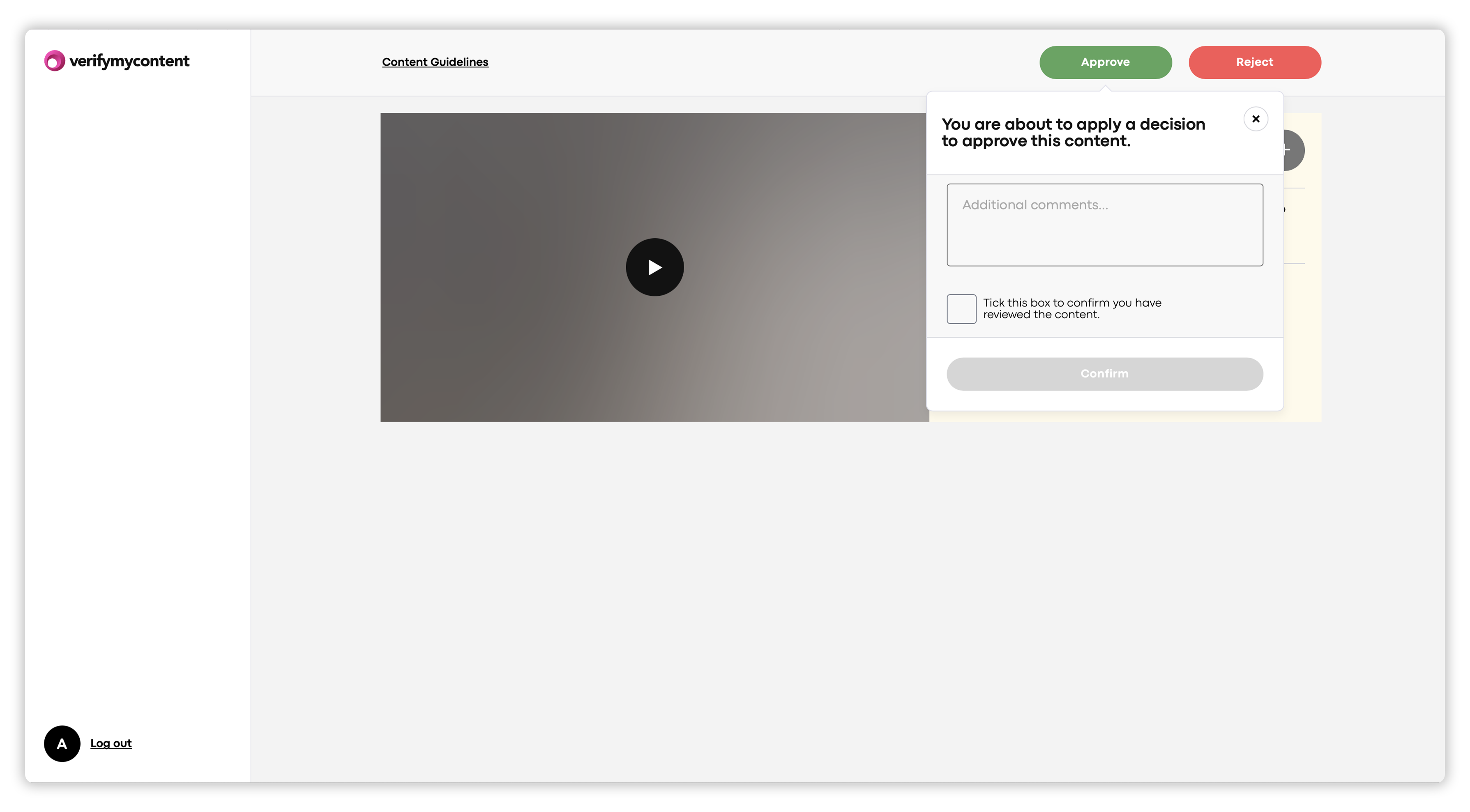Click the greyed-out Confirm button

pos(1104,374)
